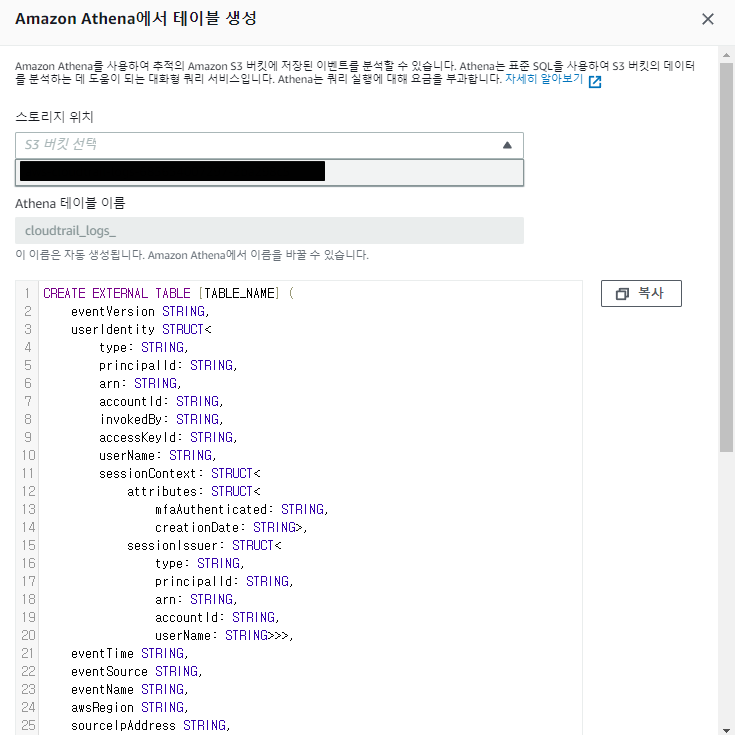Image resolution: width=735 pixels, height=735 pixels.
Task: Click the sourceIpAddress STRING line
Action: (151, 726)
